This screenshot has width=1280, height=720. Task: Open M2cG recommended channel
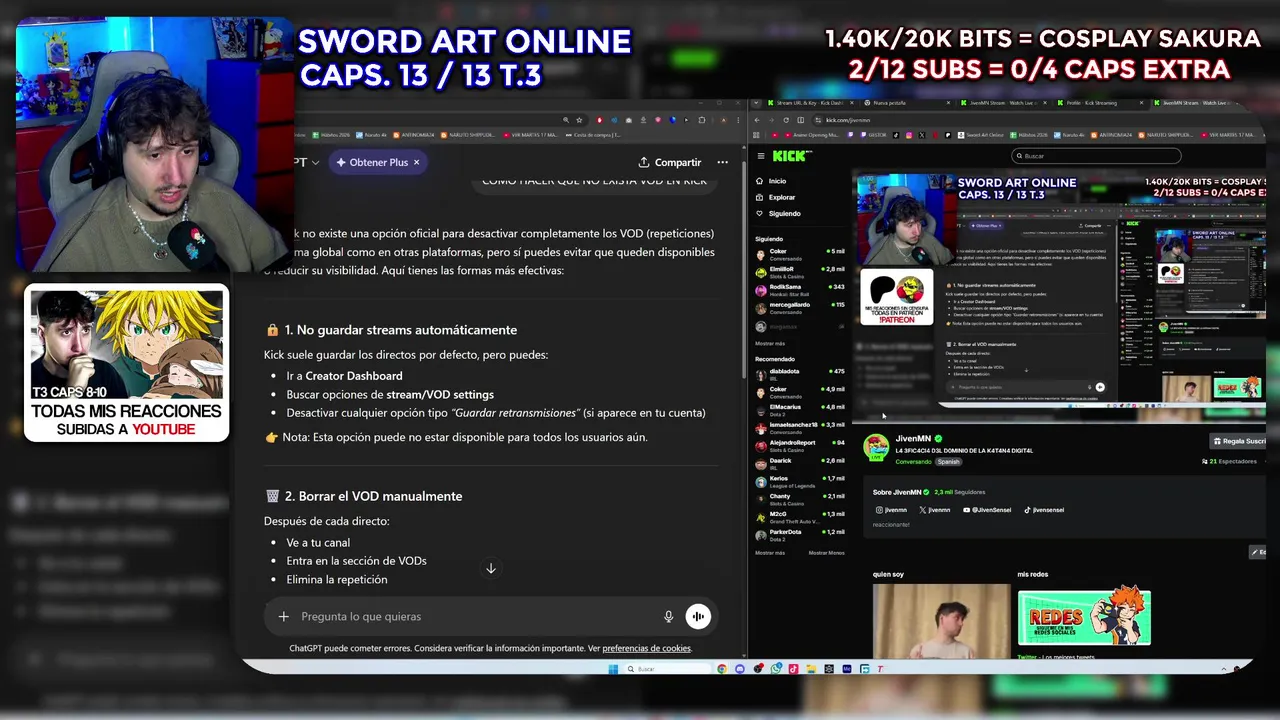(800, 516)
